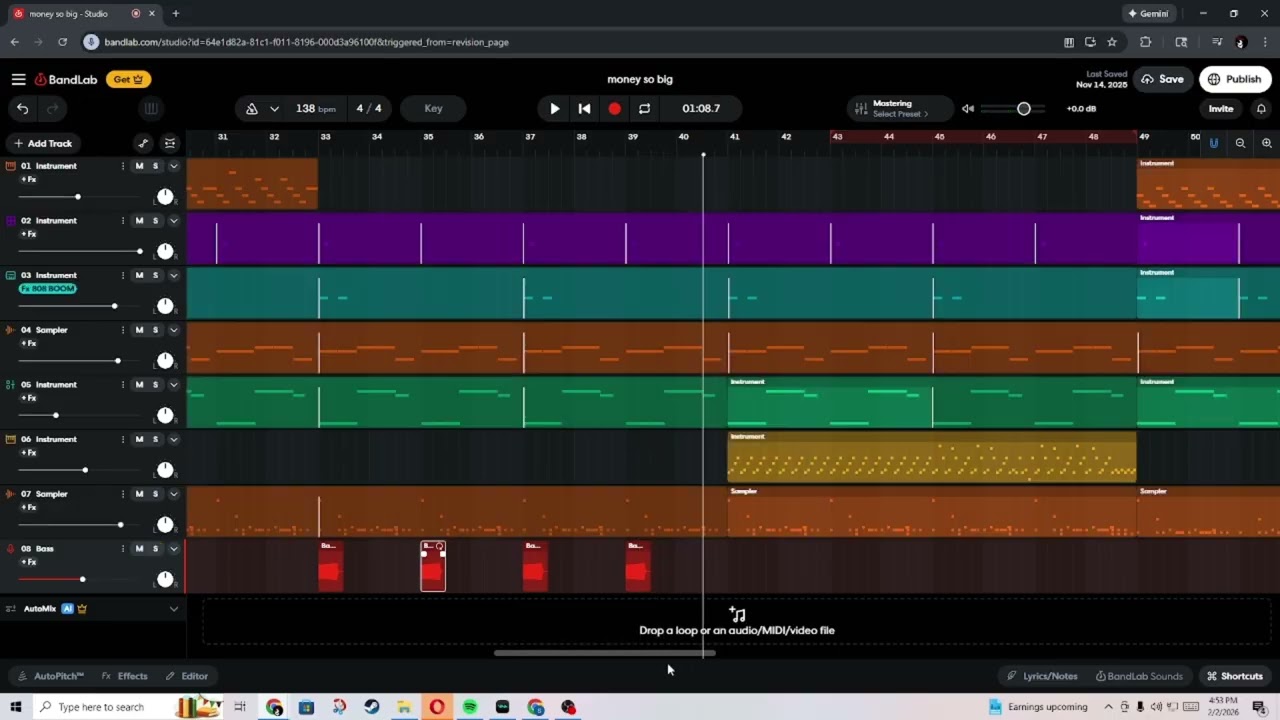Click the timeline horizontal scrollbar

[x=605, y=654]
